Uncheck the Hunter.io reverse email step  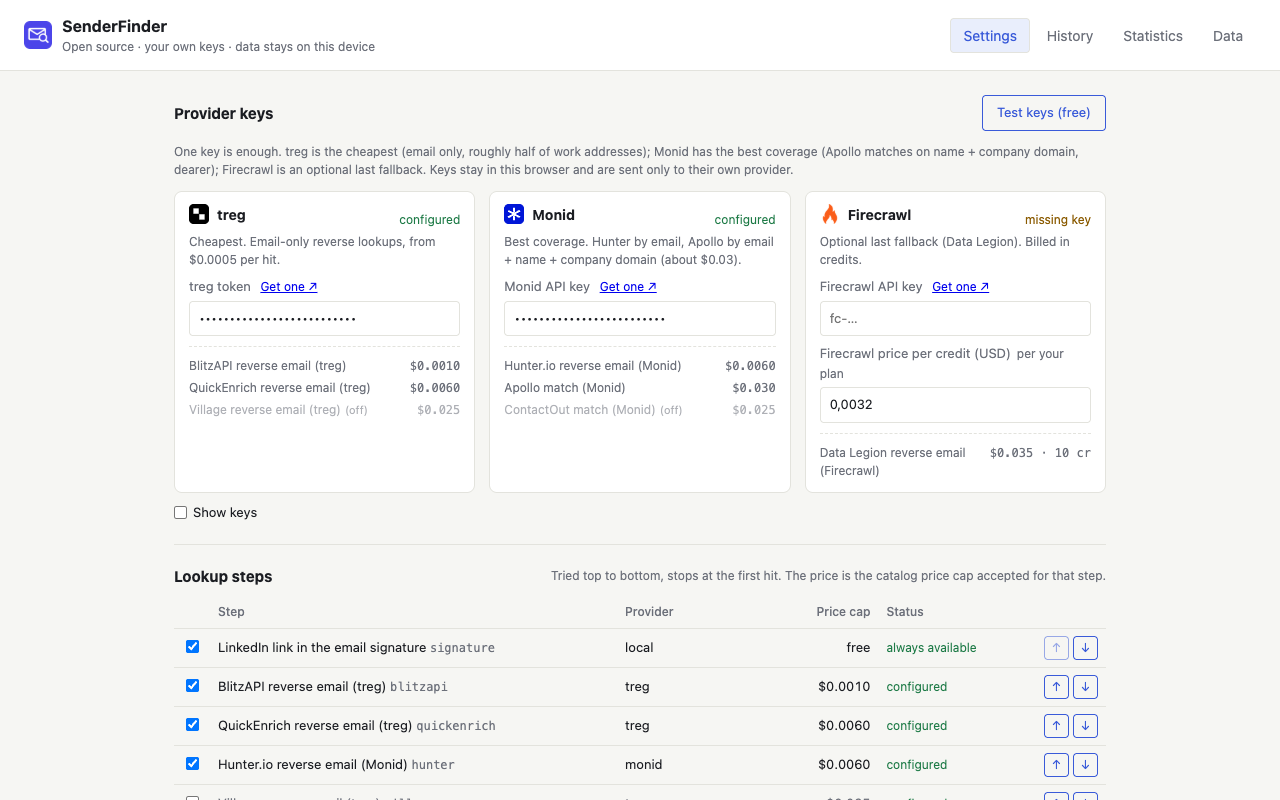[192, 764]
